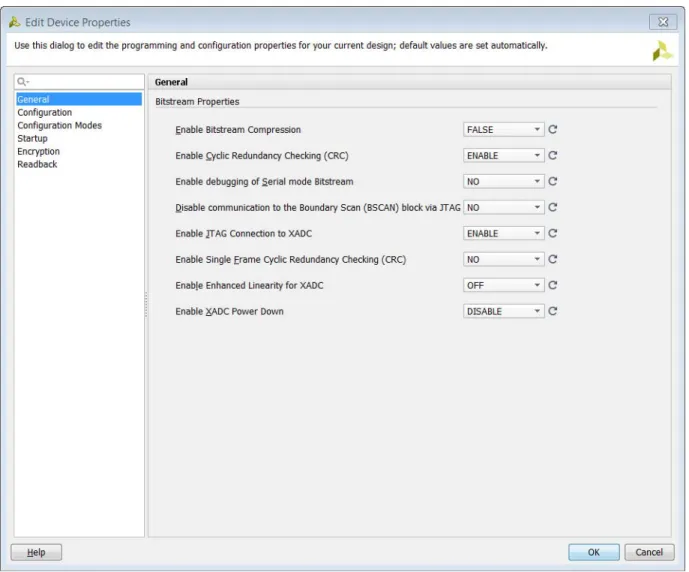Reset Boundary Scan (BSCAN) JTAG setting
The width and height of the screenshot is (689, 572).
coord(552,207)
